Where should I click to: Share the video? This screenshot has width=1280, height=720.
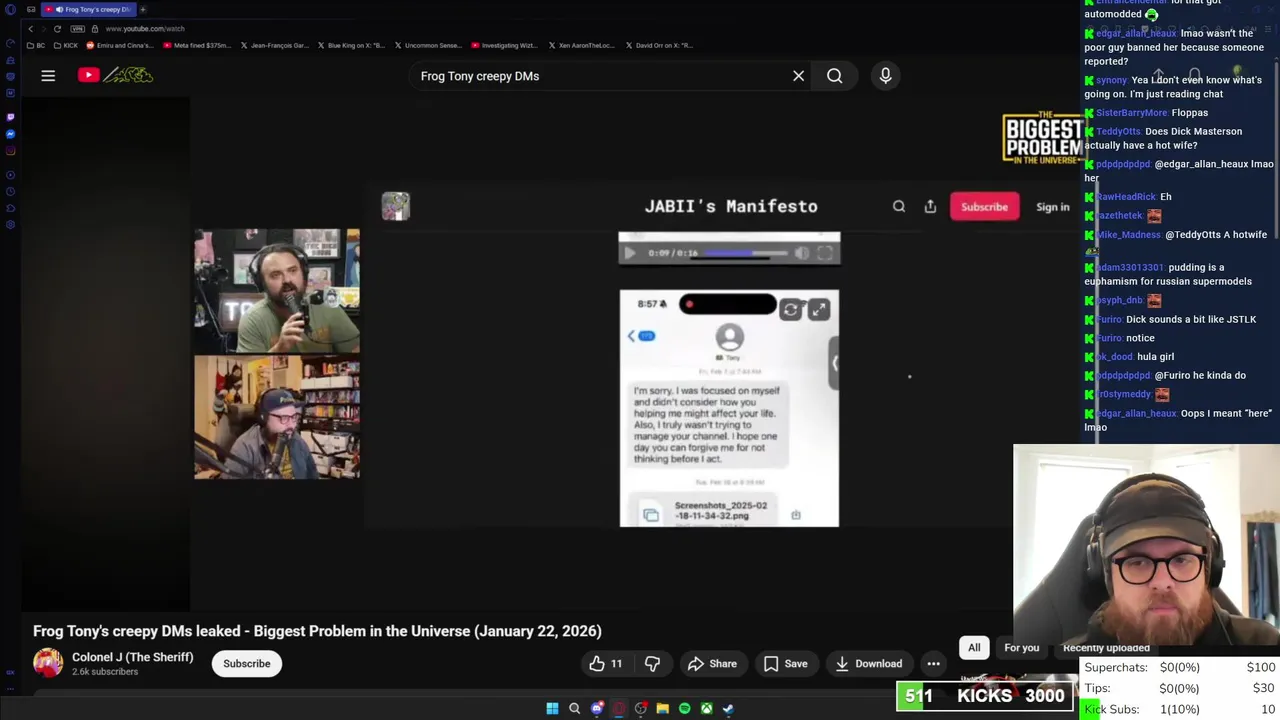pos(712,664)
